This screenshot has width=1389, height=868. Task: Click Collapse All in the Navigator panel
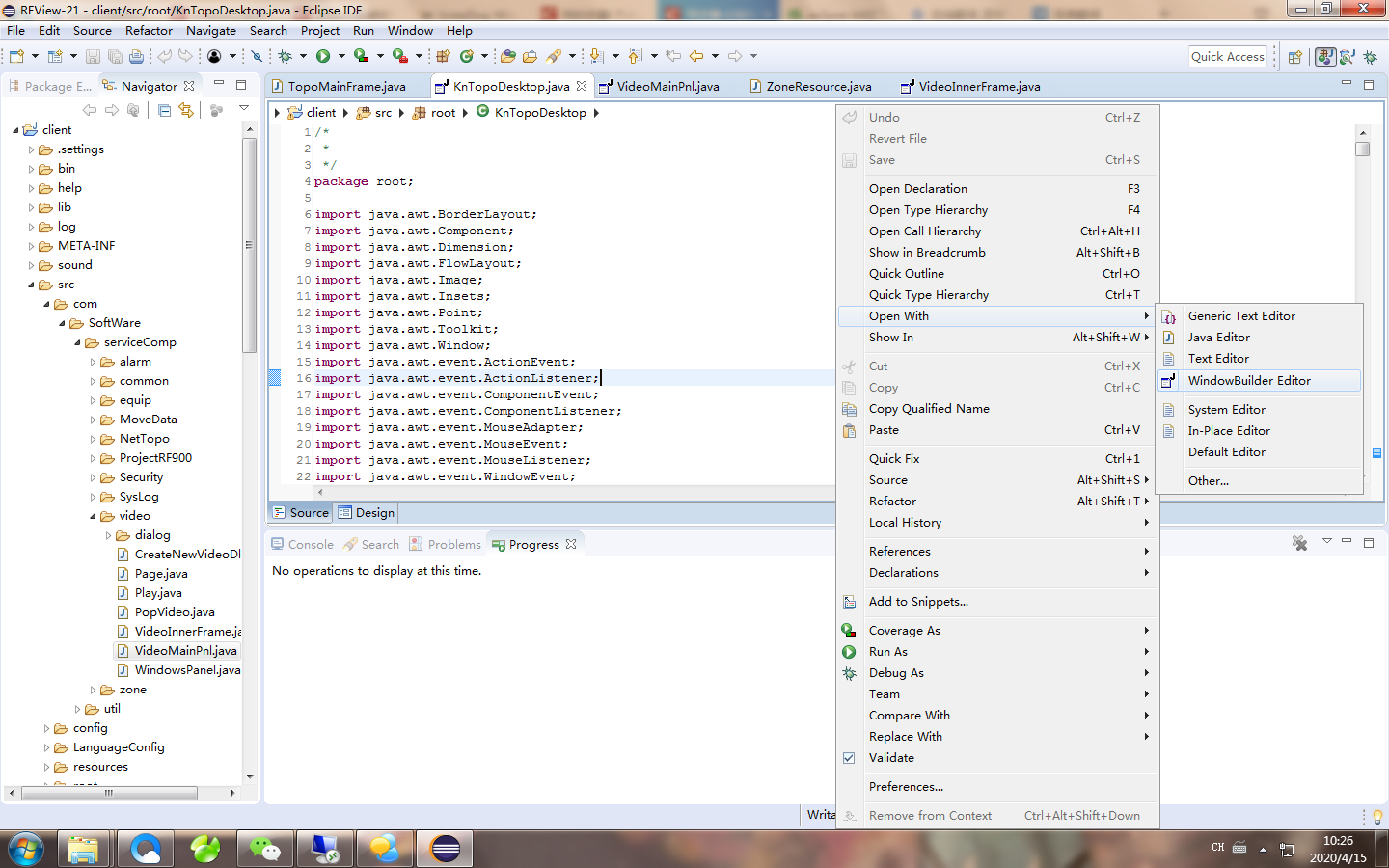tap(164, 109)
